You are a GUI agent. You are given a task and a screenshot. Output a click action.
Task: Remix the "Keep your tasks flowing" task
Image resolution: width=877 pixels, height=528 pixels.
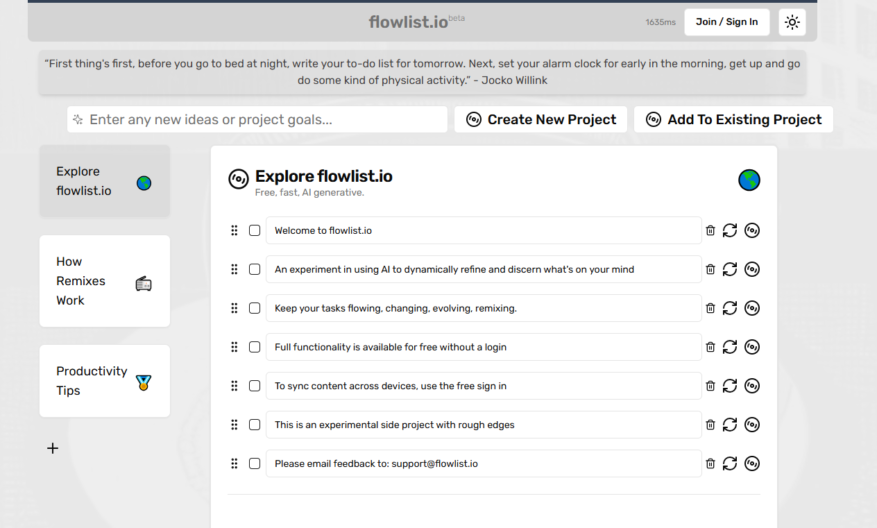tap(752, 308)
